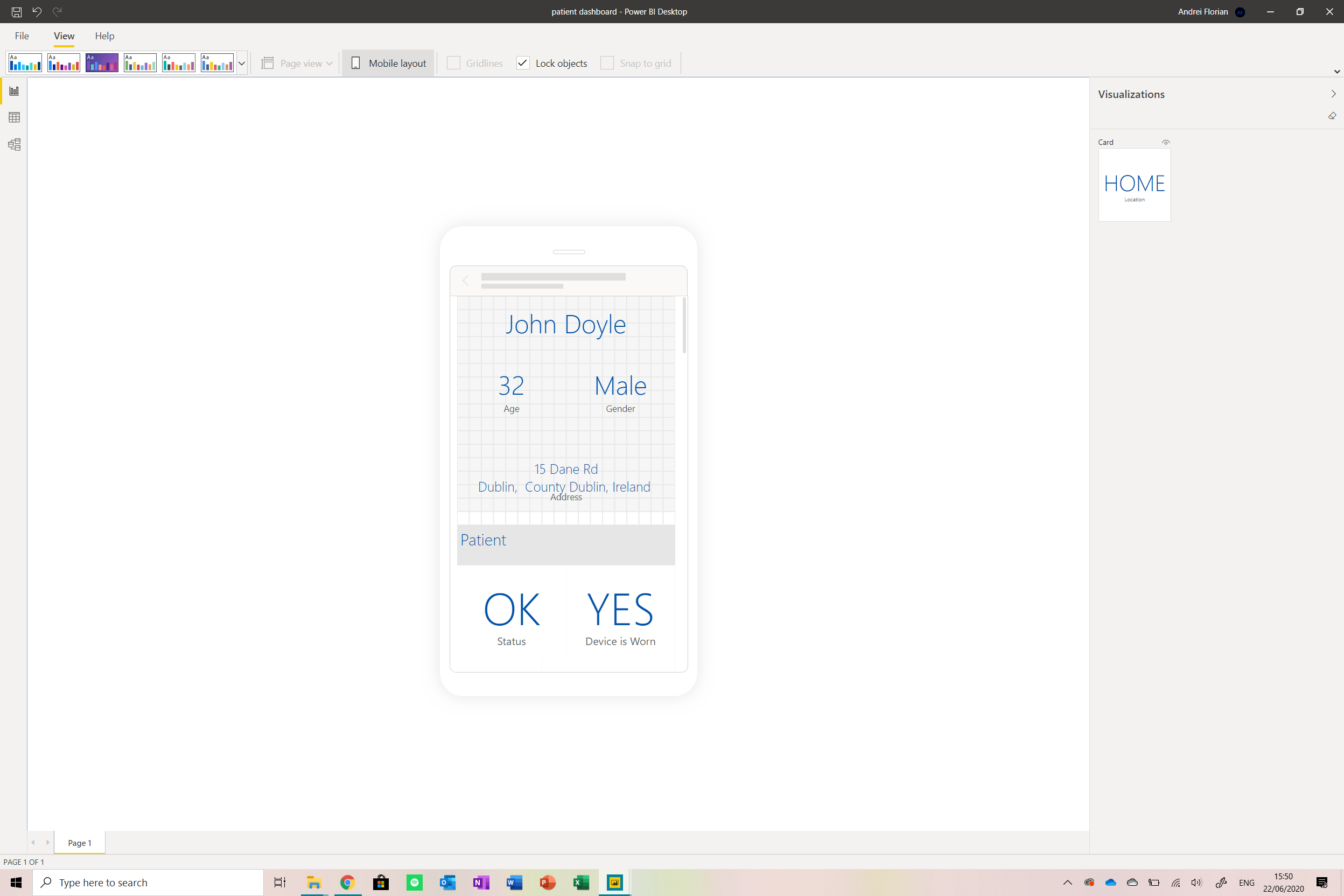This screenshot has width=1344, height=896.
Task: Uncheck the Lock objects checkbox
Action: 523,64
